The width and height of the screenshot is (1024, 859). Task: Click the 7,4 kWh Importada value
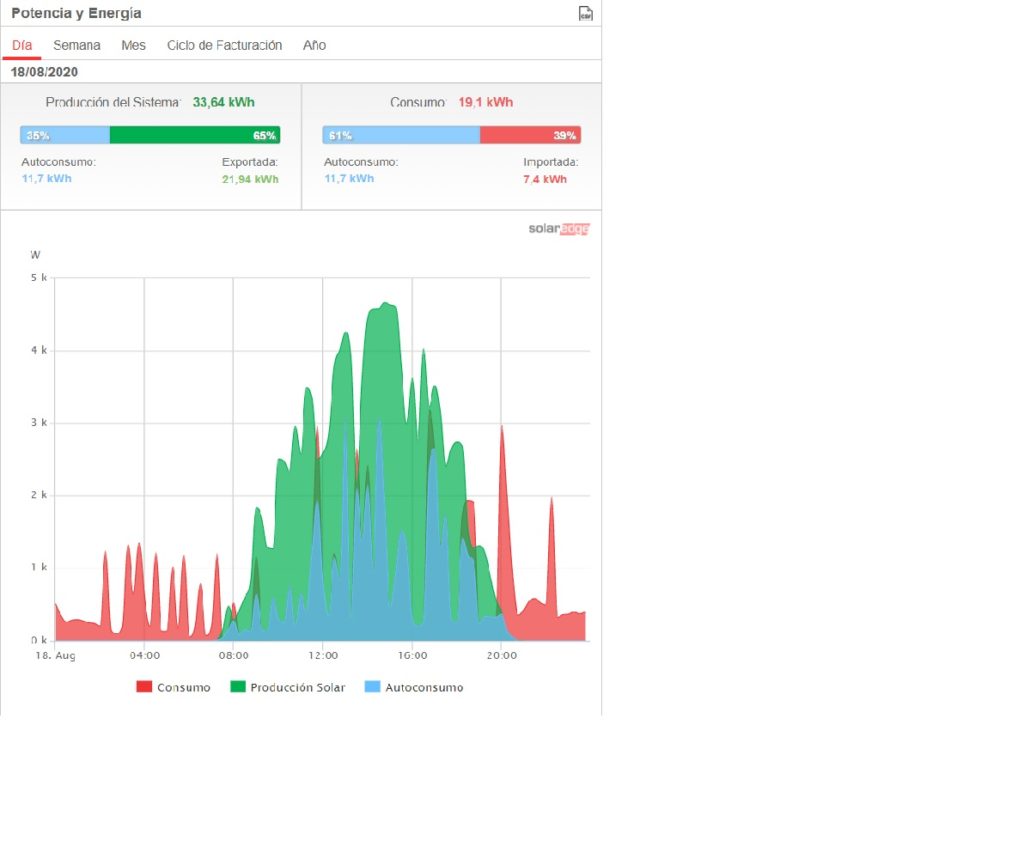[545, 179]
